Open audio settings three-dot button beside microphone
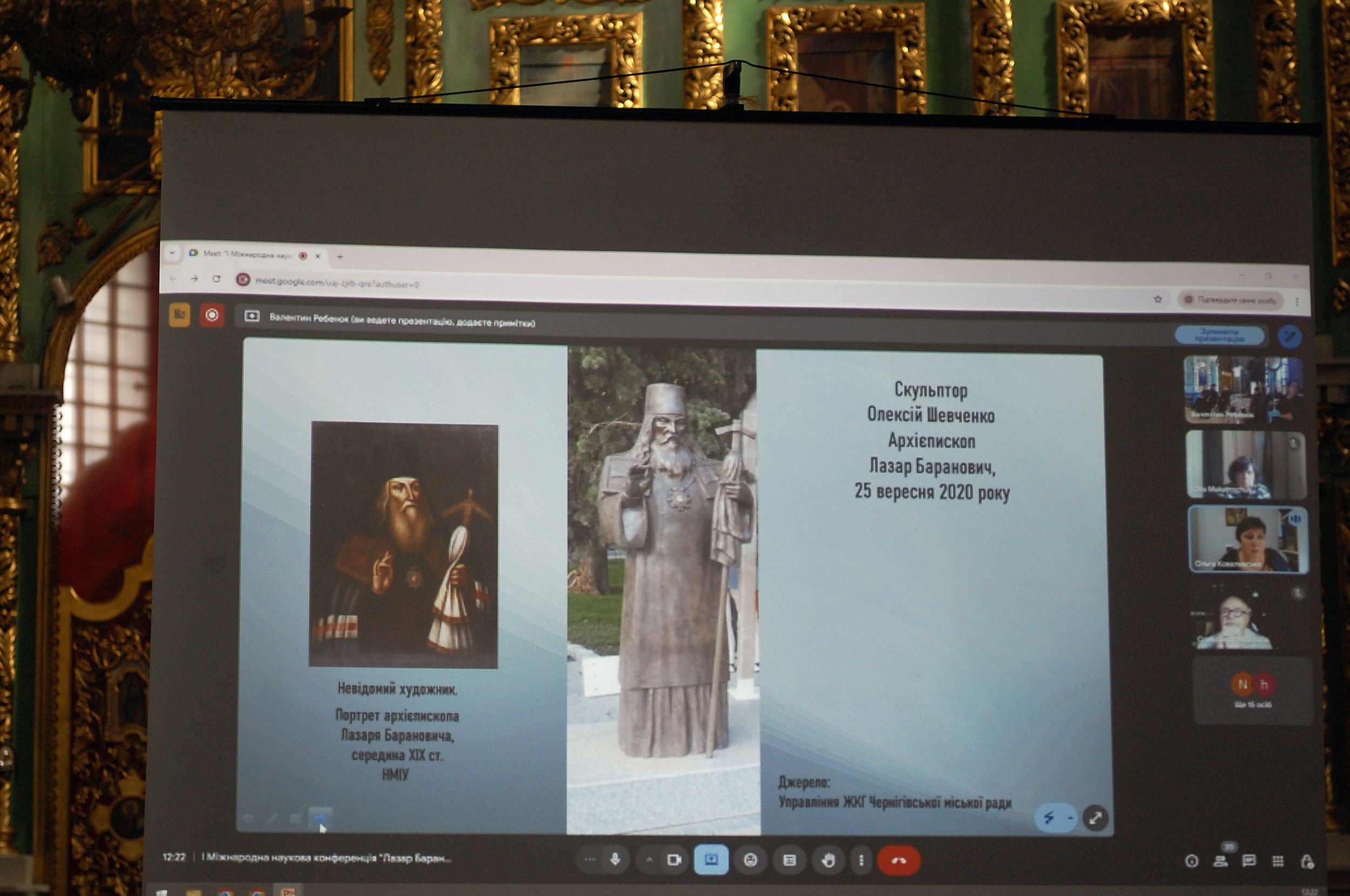The width and height of the screenshot is (1350, 896). 590,859
